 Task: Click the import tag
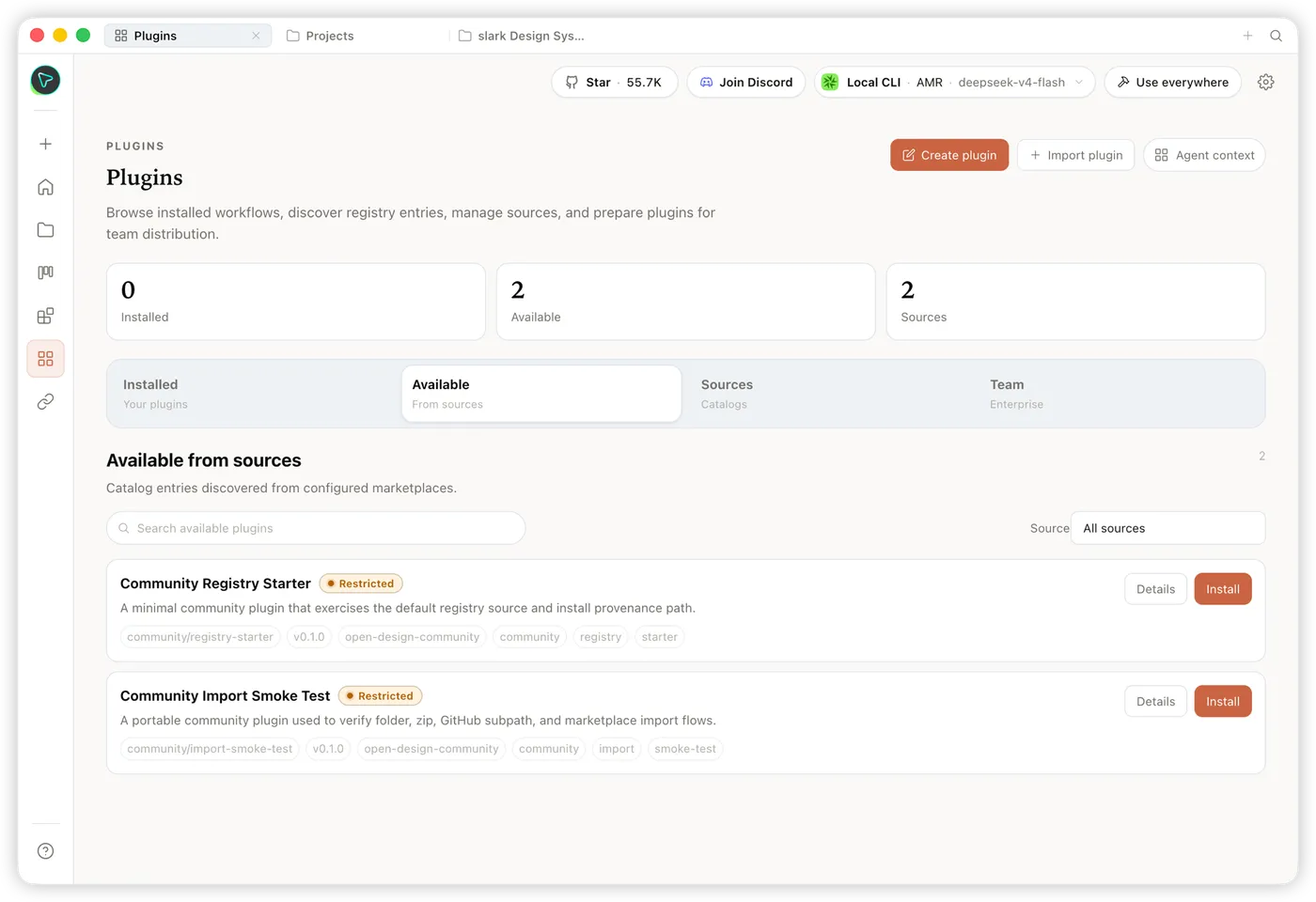617,749
